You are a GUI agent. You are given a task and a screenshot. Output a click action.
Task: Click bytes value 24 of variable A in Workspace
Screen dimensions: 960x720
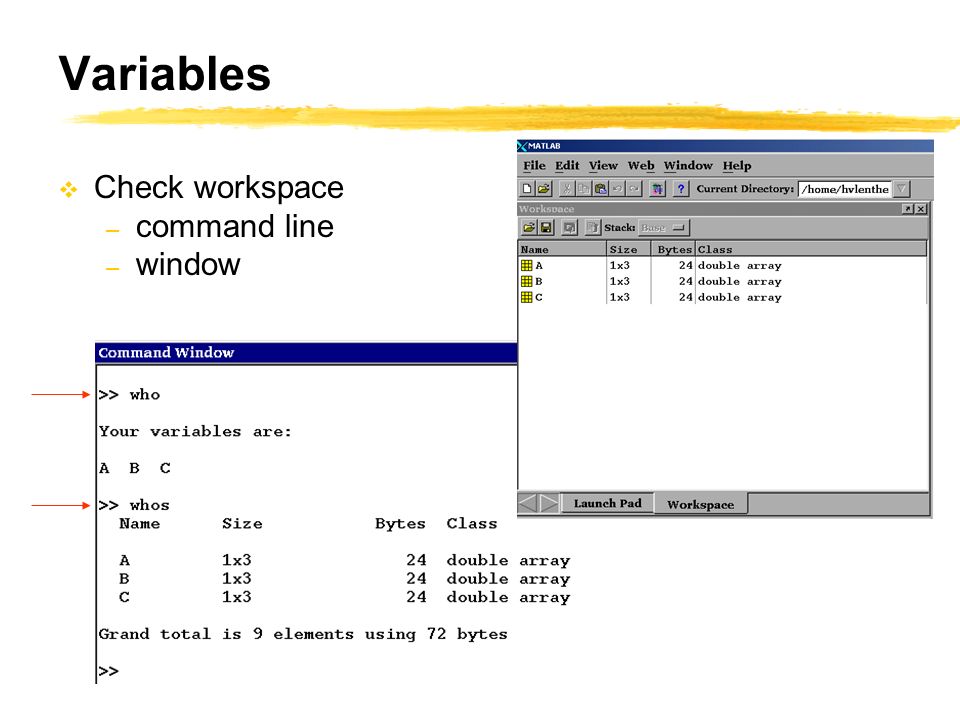coord(685,265)
